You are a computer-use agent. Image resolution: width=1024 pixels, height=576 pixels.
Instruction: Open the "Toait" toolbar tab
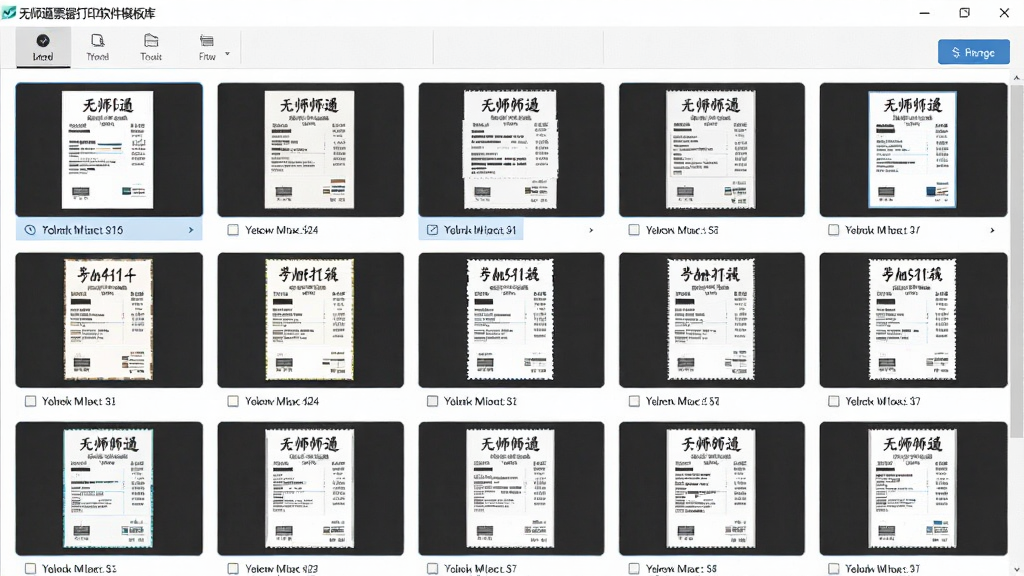[151, 47]
